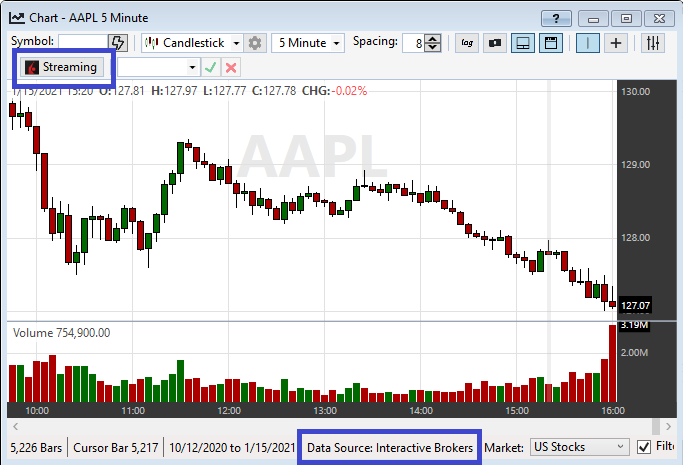Click the 14:00 time axis label
Screen dimensions: 683x465
tap(421, 411)
